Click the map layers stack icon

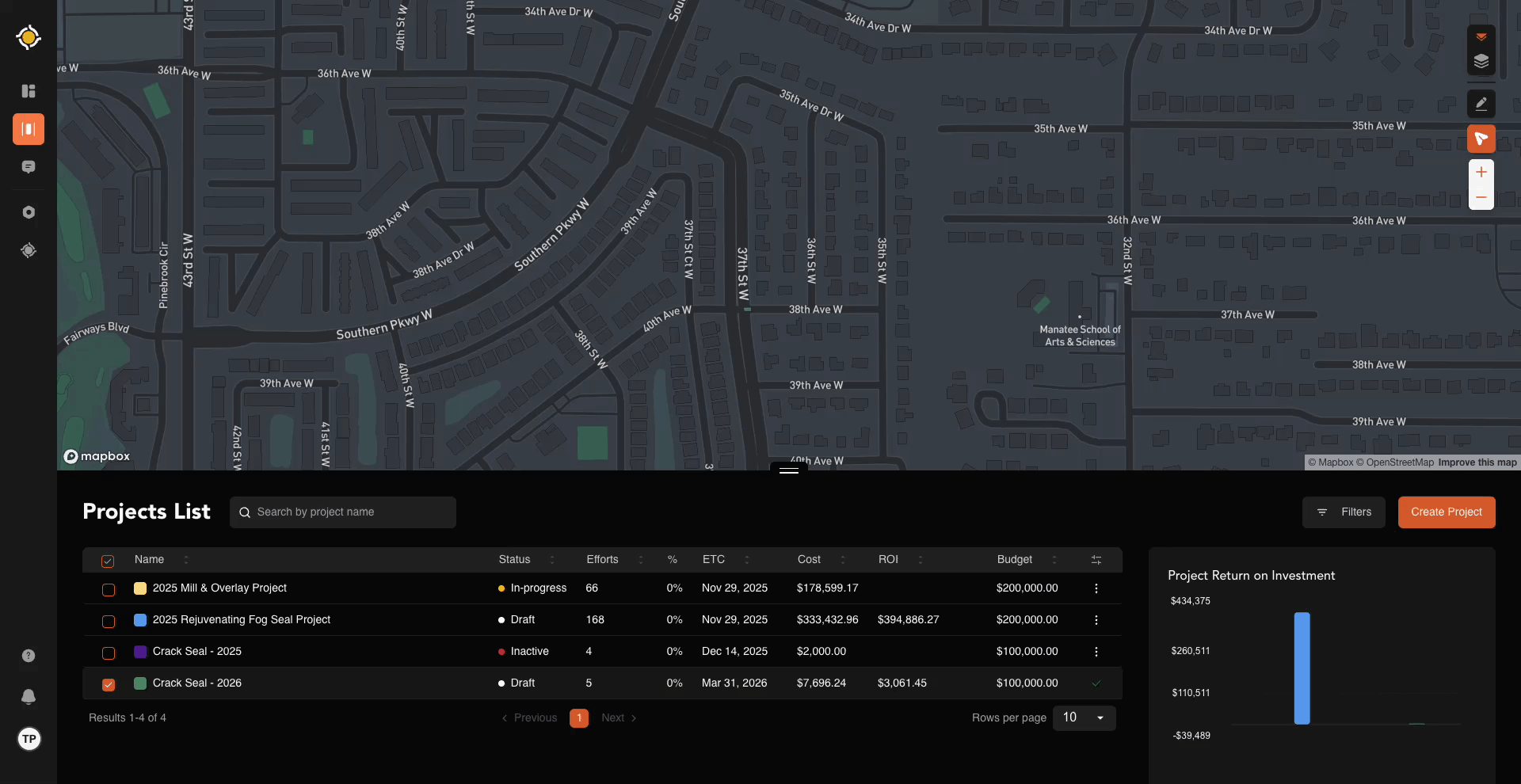pos(1481,62)
